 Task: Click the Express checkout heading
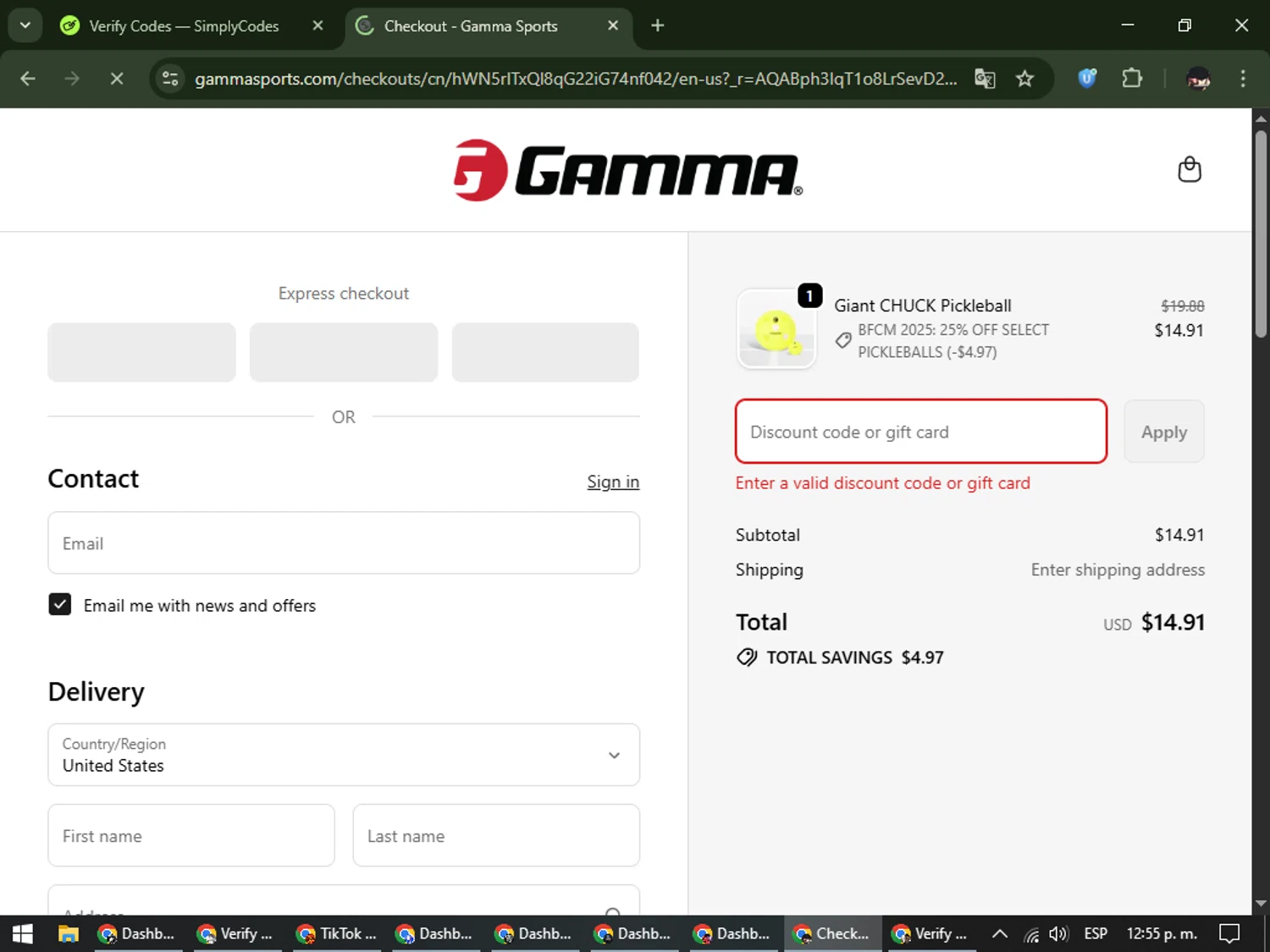click(x=344, y=294)
